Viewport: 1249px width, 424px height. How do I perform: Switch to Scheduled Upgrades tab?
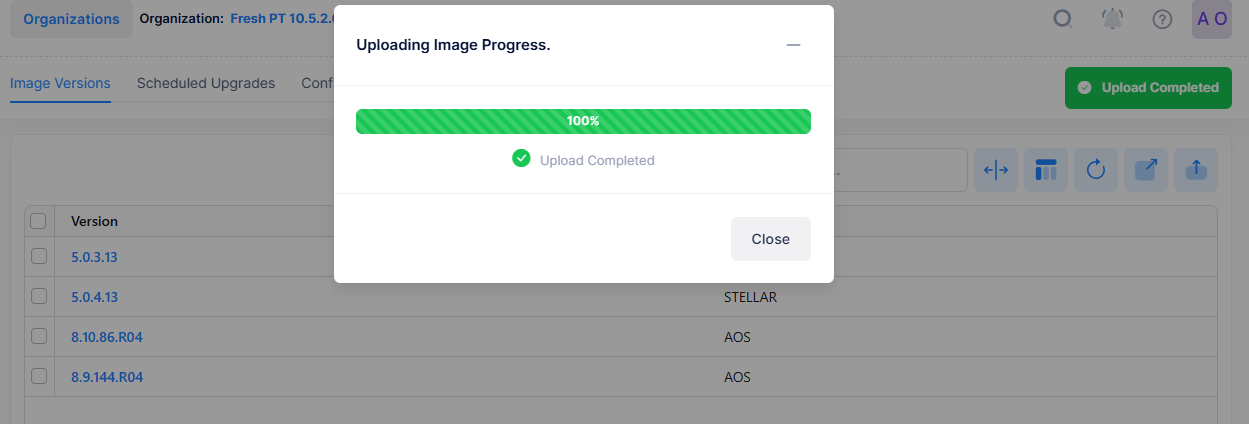click(206, 83)
